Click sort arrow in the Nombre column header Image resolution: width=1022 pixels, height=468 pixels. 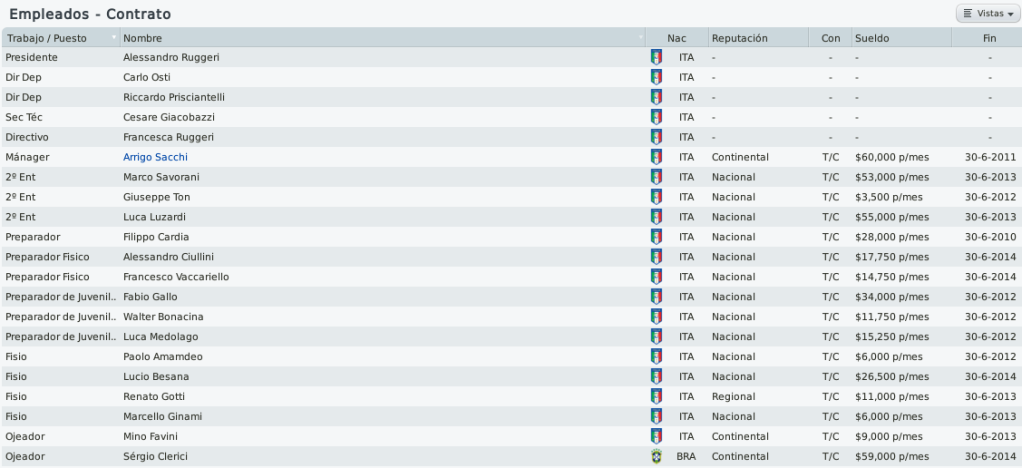coord(641,37)
